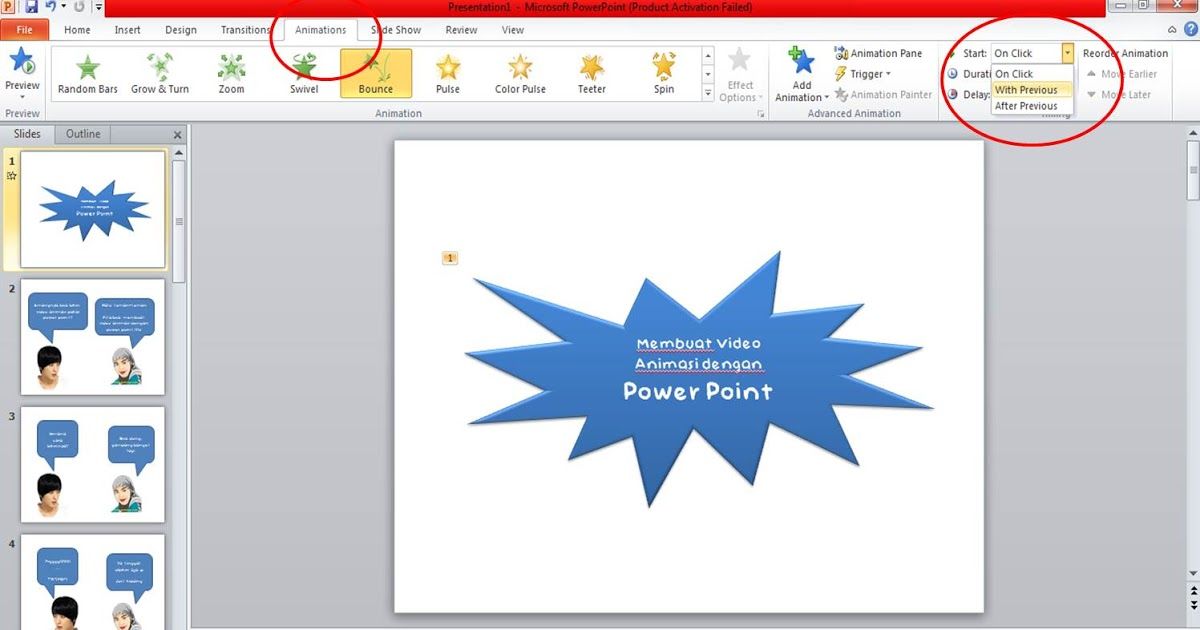Apply the Random Bars animation effect
The width and height of the screenshot is (1200, 630).
coord(88,73)
